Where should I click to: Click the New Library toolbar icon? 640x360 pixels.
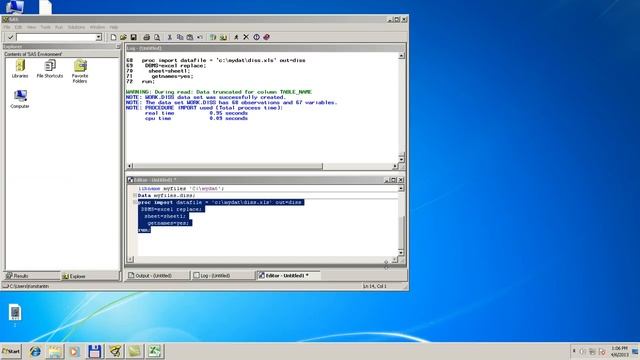point(213,37)
